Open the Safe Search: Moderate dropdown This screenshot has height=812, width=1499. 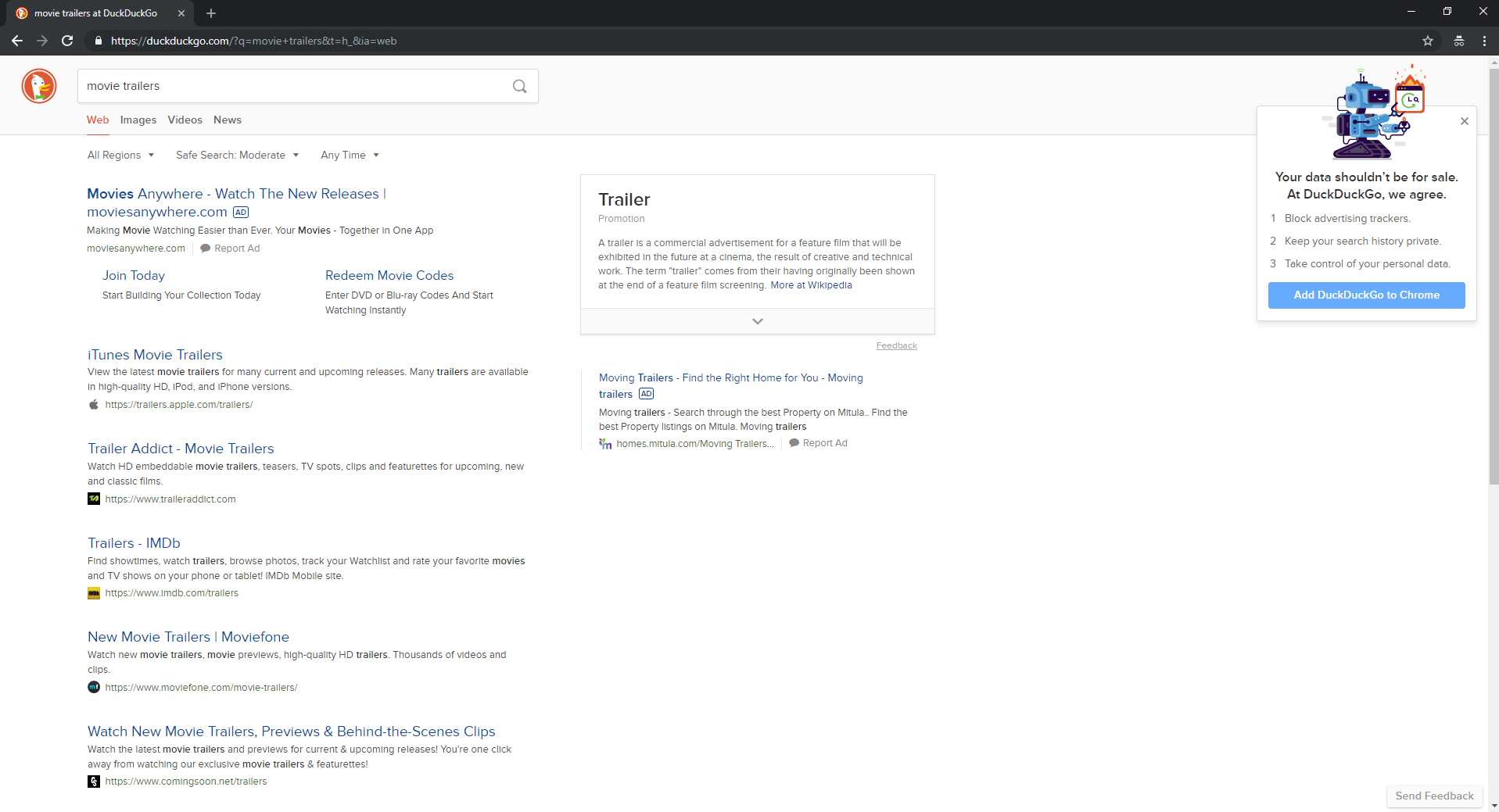tap(237, 155)
